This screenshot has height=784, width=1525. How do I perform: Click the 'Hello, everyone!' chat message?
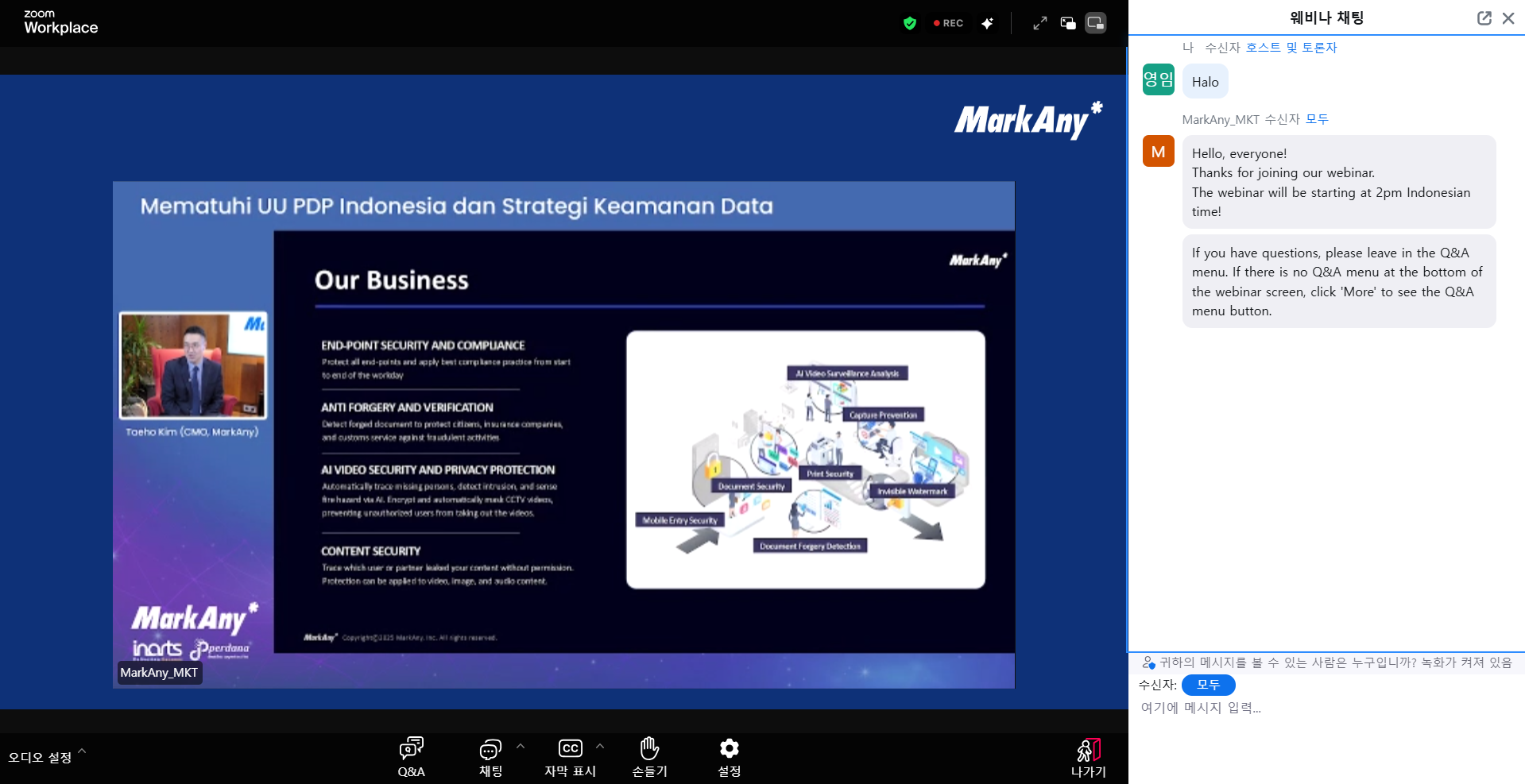pos(1339,182)
